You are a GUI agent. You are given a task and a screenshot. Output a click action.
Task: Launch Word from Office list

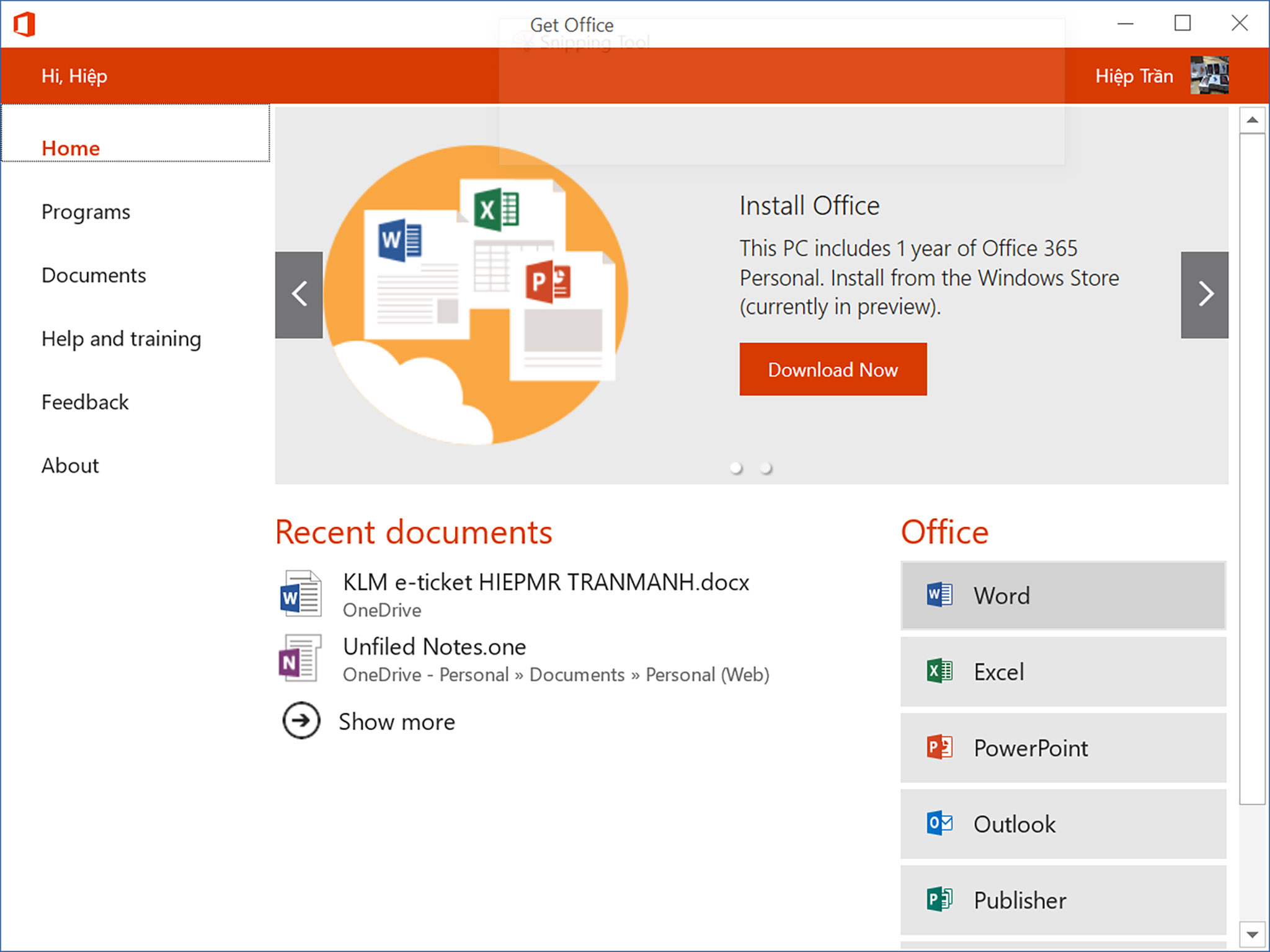[x=1063, y=596]
